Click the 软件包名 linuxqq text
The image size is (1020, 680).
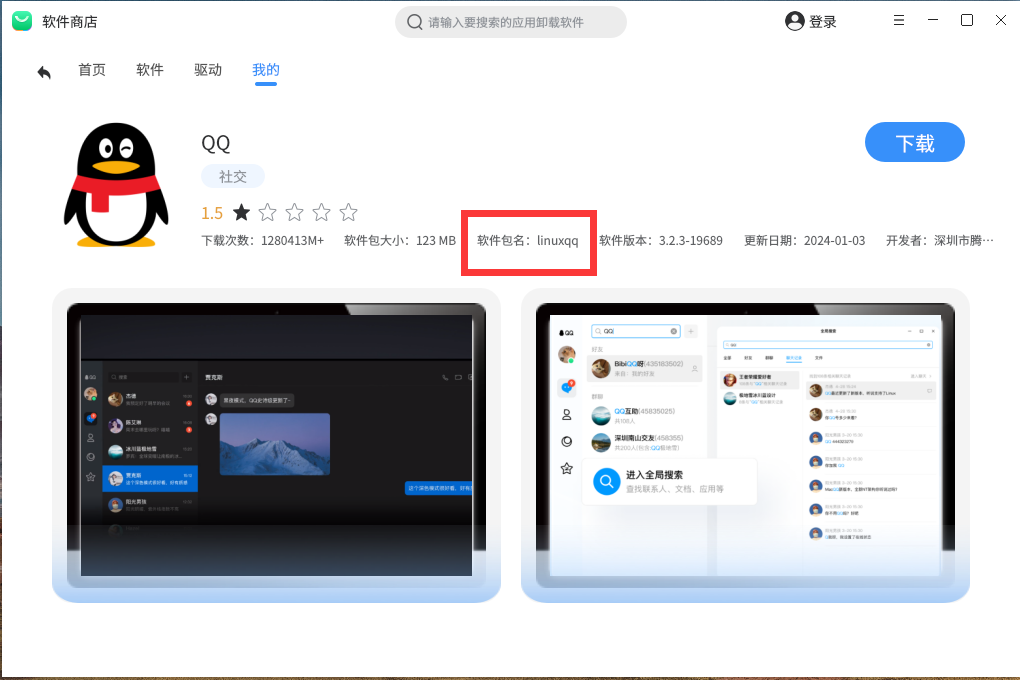528,241
